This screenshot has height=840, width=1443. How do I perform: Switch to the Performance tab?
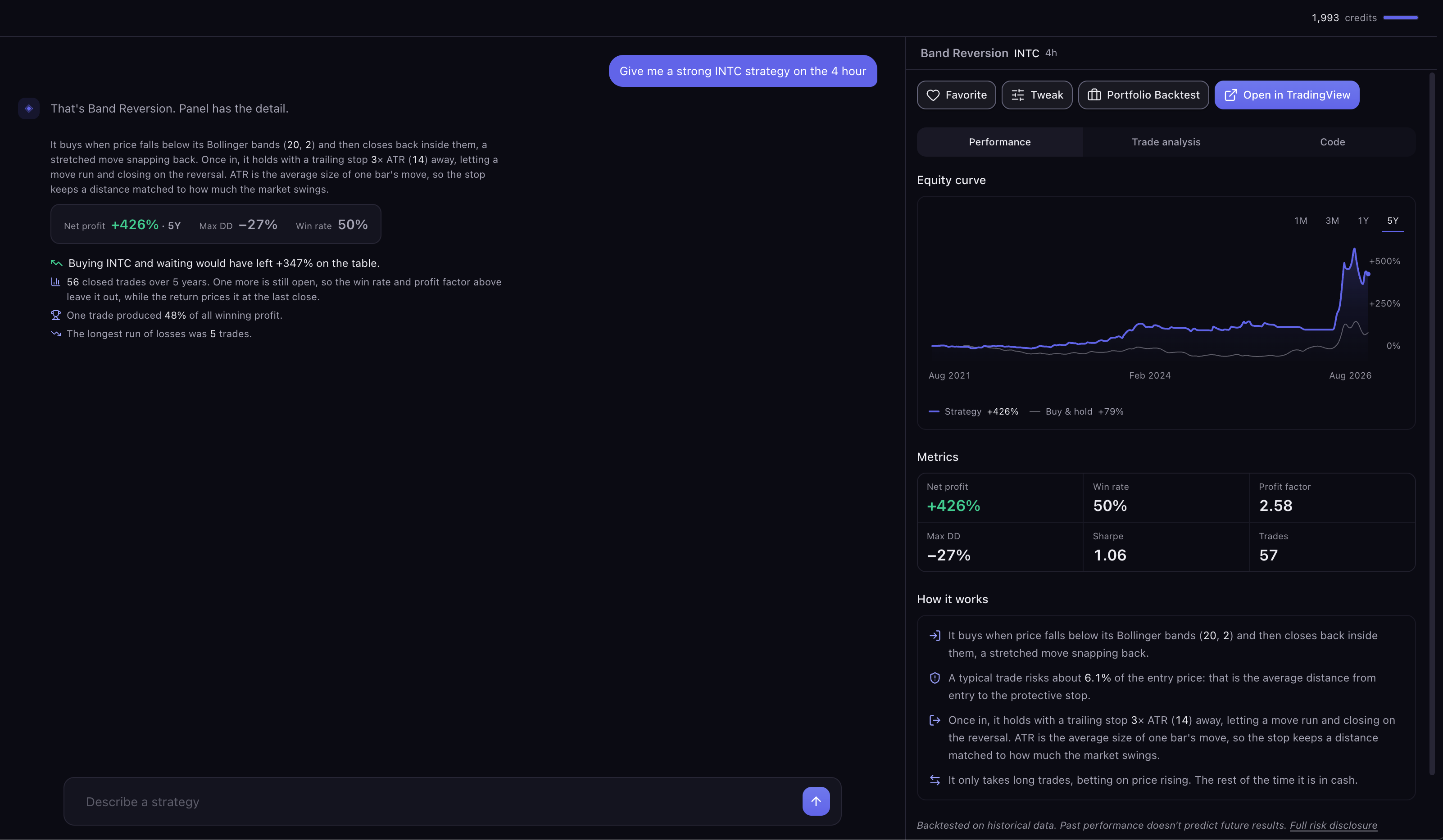pyautogui.click(x=999, y=142)
